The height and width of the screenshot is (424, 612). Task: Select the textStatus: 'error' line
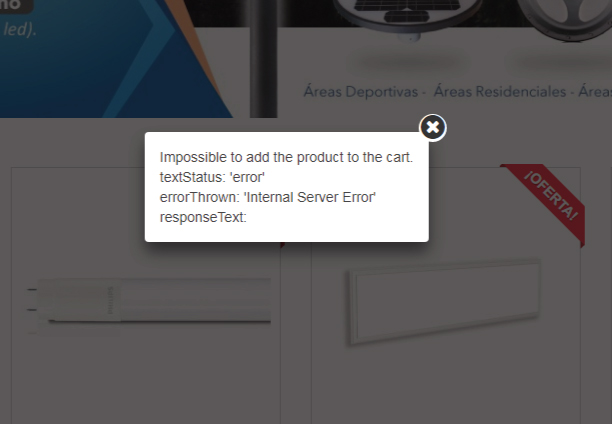coord(212,177)
